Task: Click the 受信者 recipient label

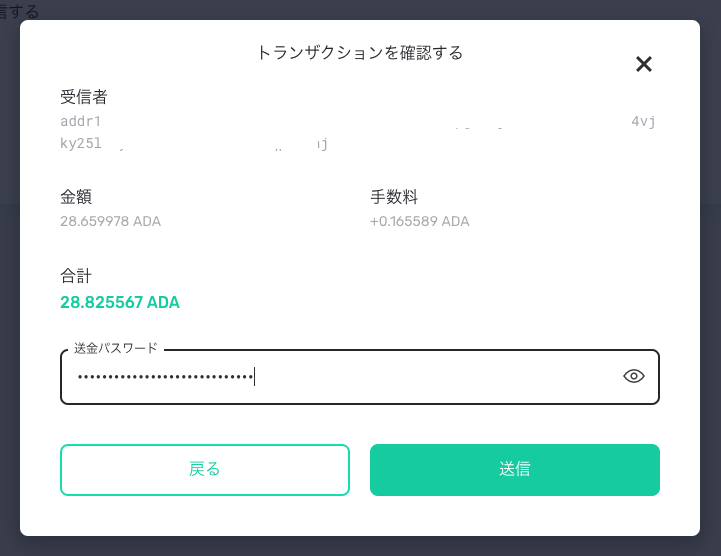Action: (84, 97)
